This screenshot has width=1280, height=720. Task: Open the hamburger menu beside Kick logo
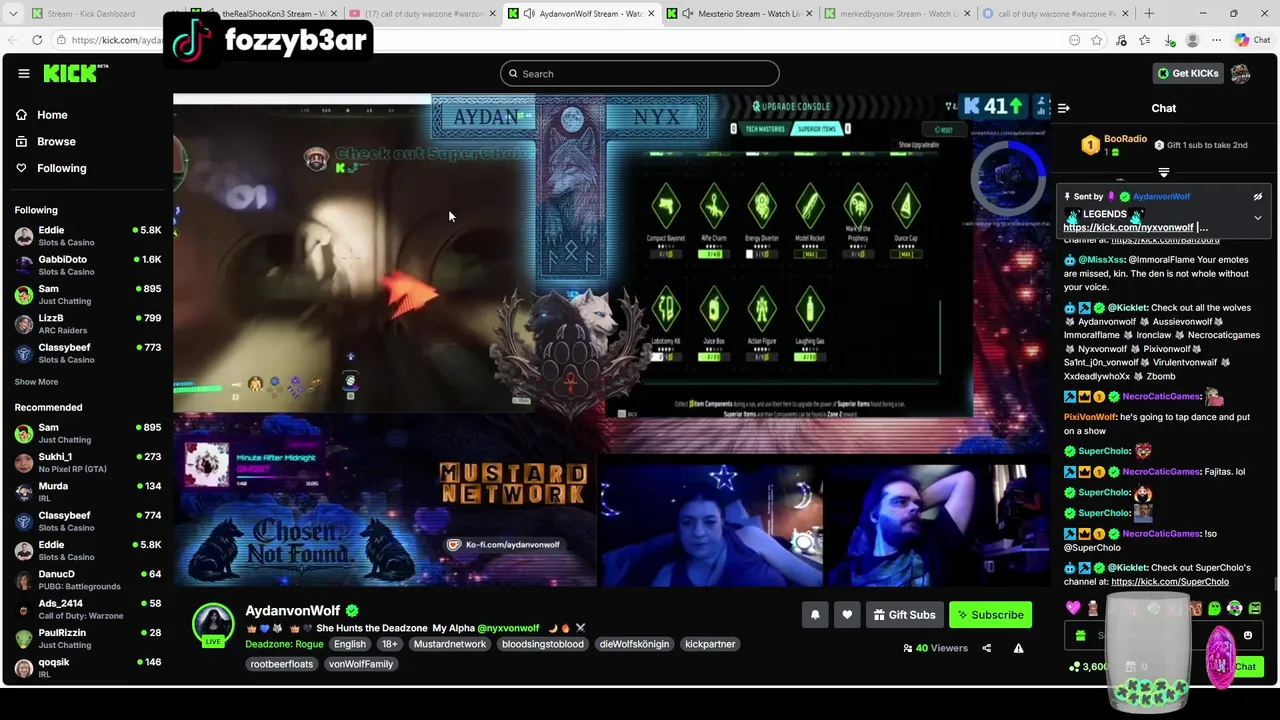[24, 73]
